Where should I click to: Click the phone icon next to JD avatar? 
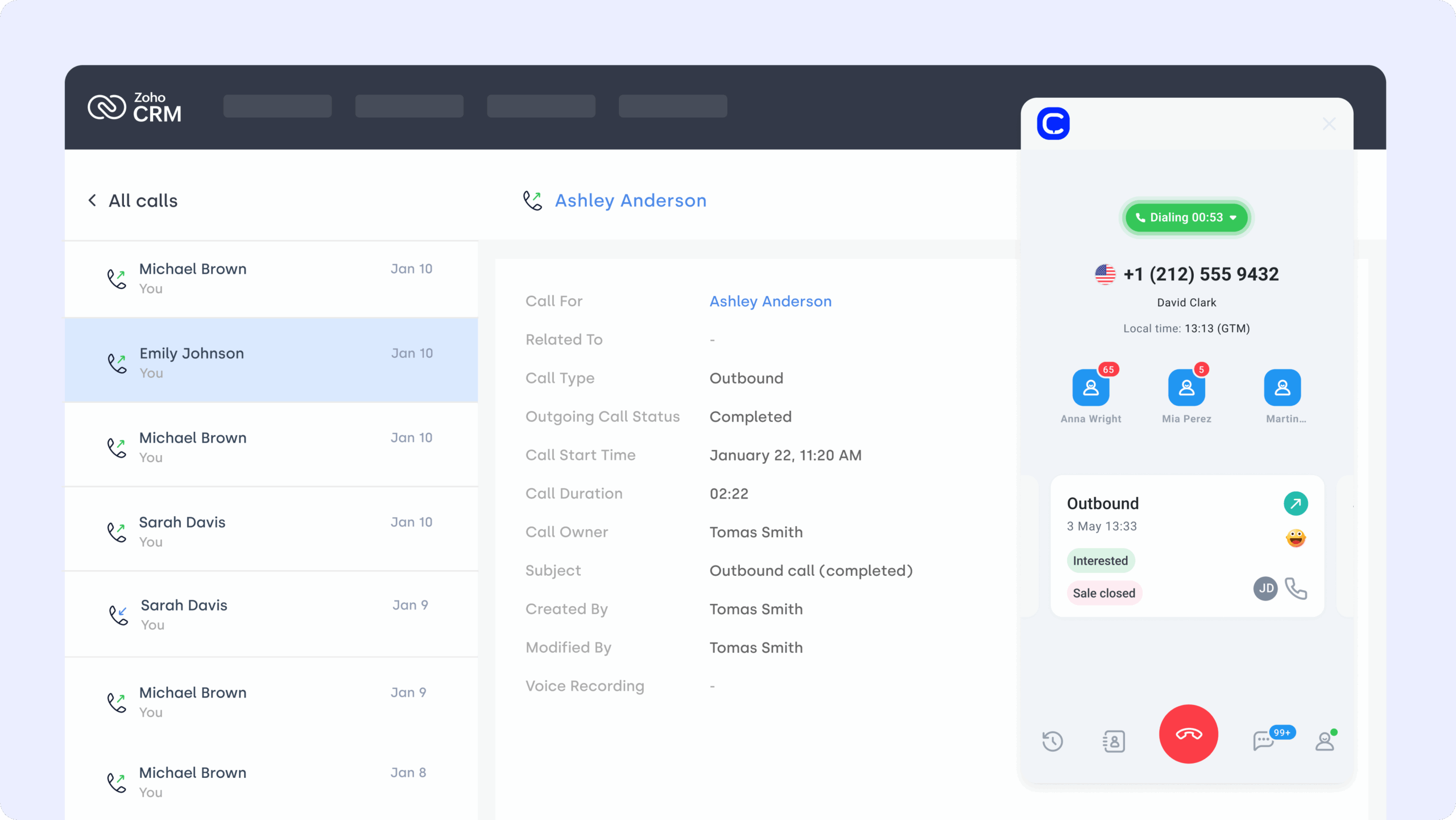[1296, 588]
